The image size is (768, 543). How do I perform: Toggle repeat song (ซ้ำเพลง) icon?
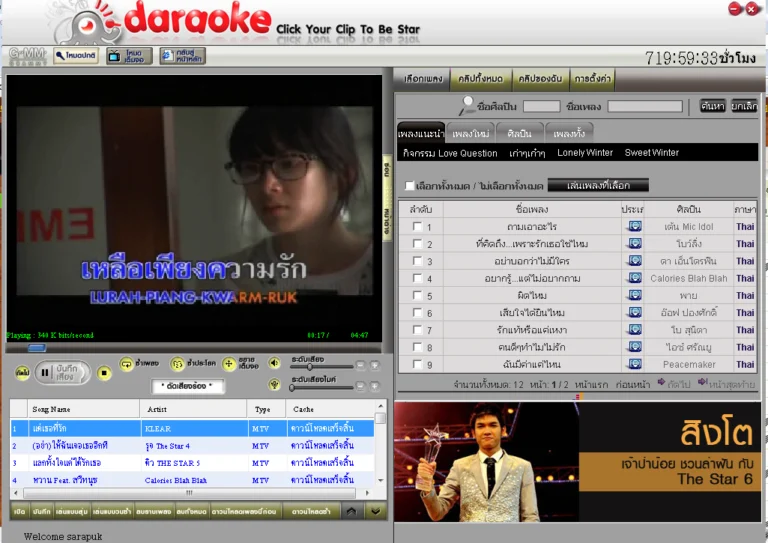point(126,364)
